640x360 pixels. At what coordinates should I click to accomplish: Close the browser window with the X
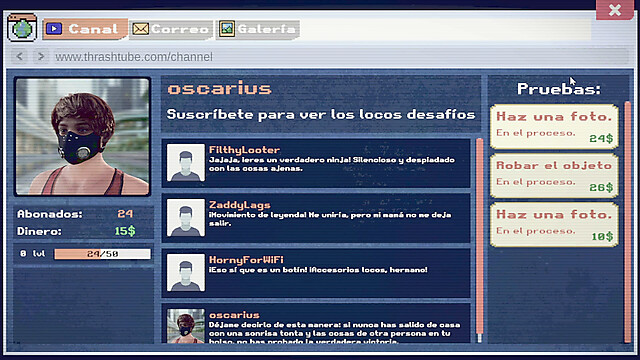tap(615, 10)
